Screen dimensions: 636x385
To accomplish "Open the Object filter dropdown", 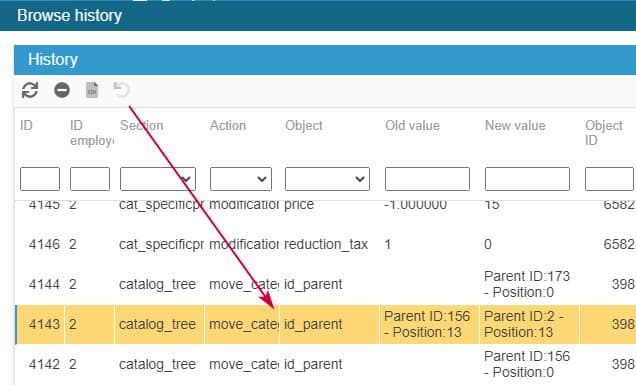I will click(x=327, y=179).
